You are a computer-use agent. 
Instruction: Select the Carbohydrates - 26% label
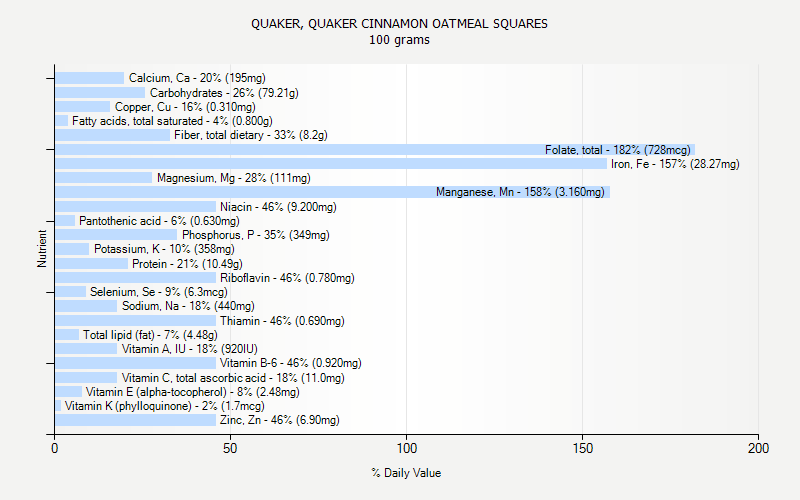click(224, 93)
